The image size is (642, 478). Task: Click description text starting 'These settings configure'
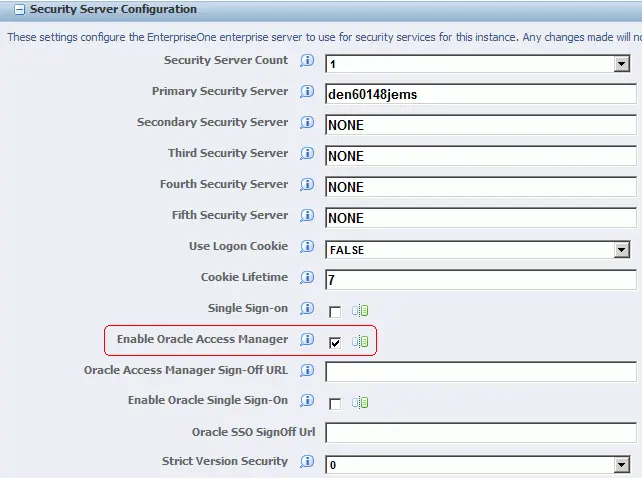point(324,37)
